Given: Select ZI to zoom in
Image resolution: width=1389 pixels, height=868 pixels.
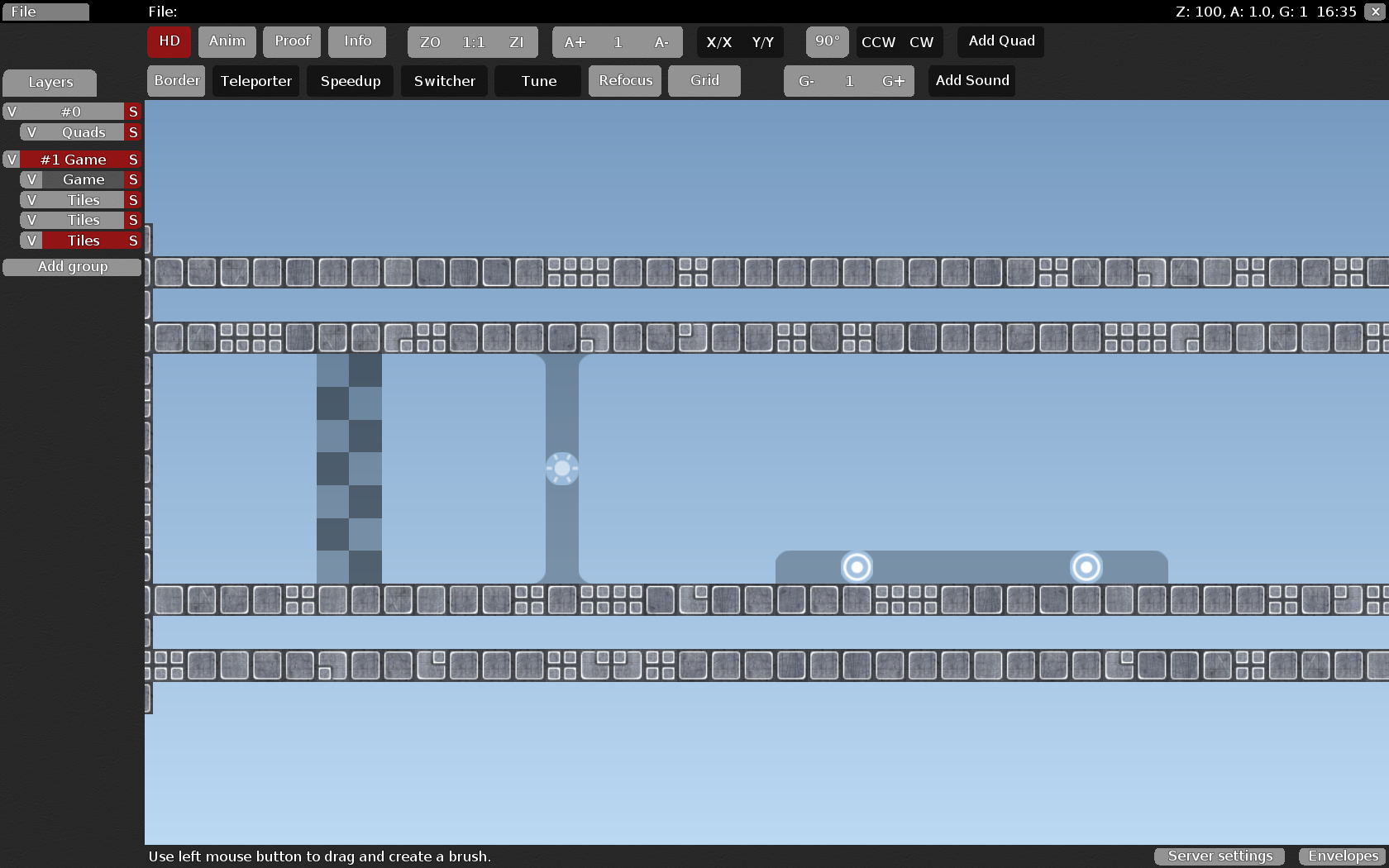Looking at the screenshot, I should coord(517,41).
